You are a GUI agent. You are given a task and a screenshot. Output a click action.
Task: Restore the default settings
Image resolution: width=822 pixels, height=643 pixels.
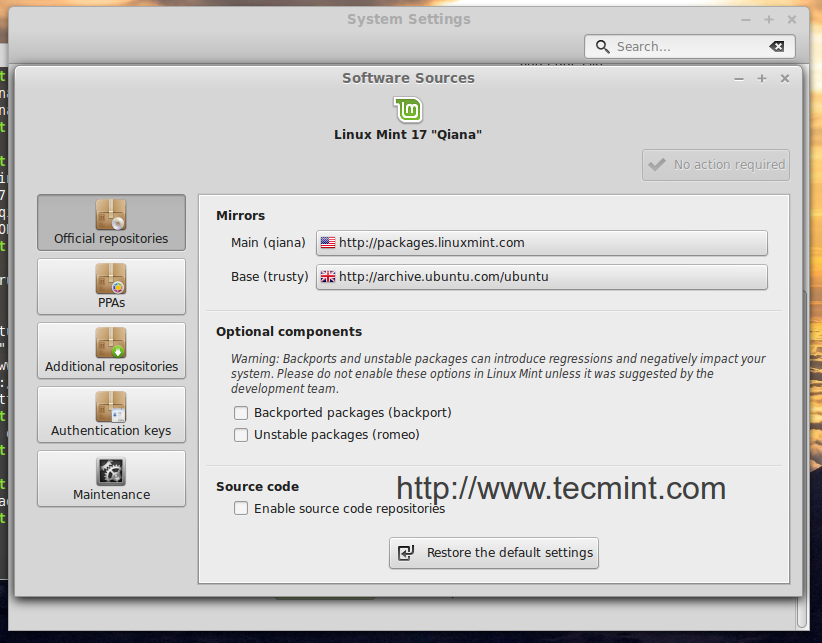coord(494,553)
